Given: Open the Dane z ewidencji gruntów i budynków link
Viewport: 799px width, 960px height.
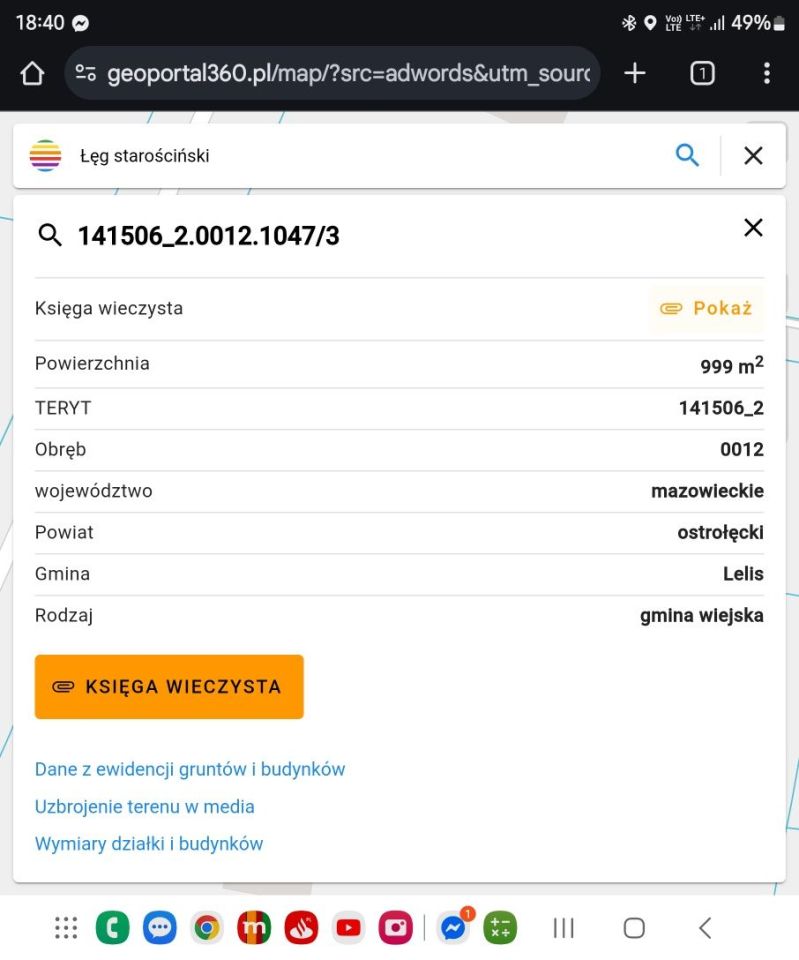Looking at the screenshot, I should click(190, 769).
